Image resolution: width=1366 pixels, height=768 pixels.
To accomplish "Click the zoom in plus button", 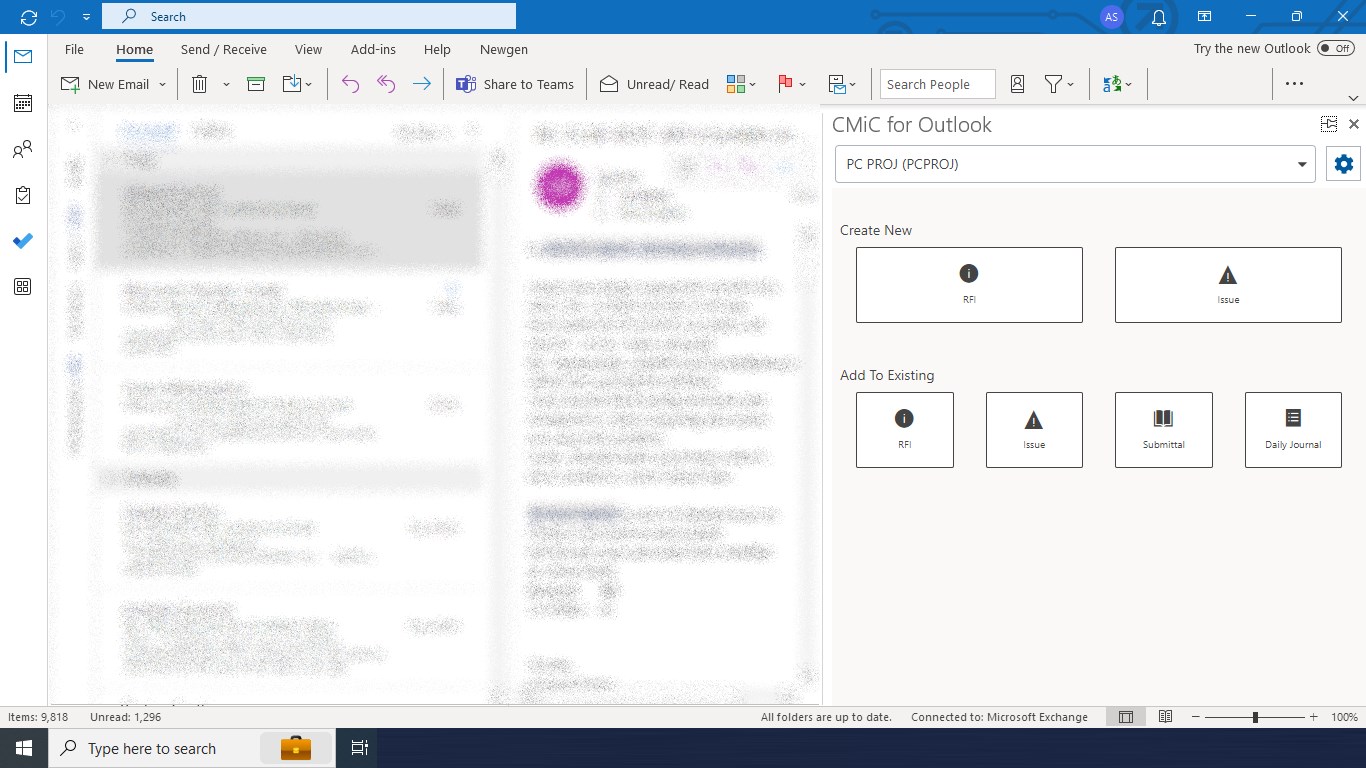I will pyautogui.click(x=1313, y=717).
